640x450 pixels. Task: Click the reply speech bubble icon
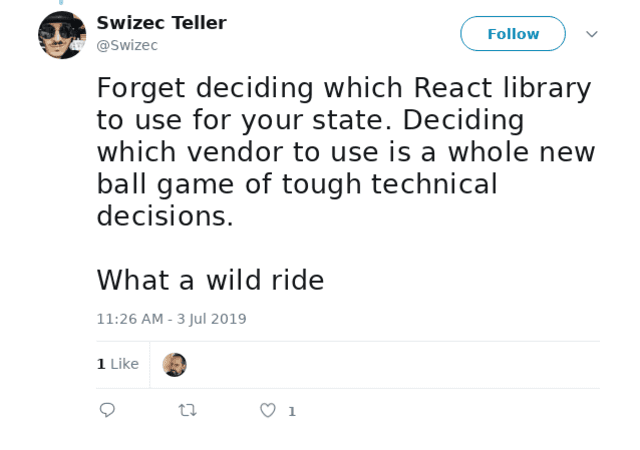click(107, 410)
